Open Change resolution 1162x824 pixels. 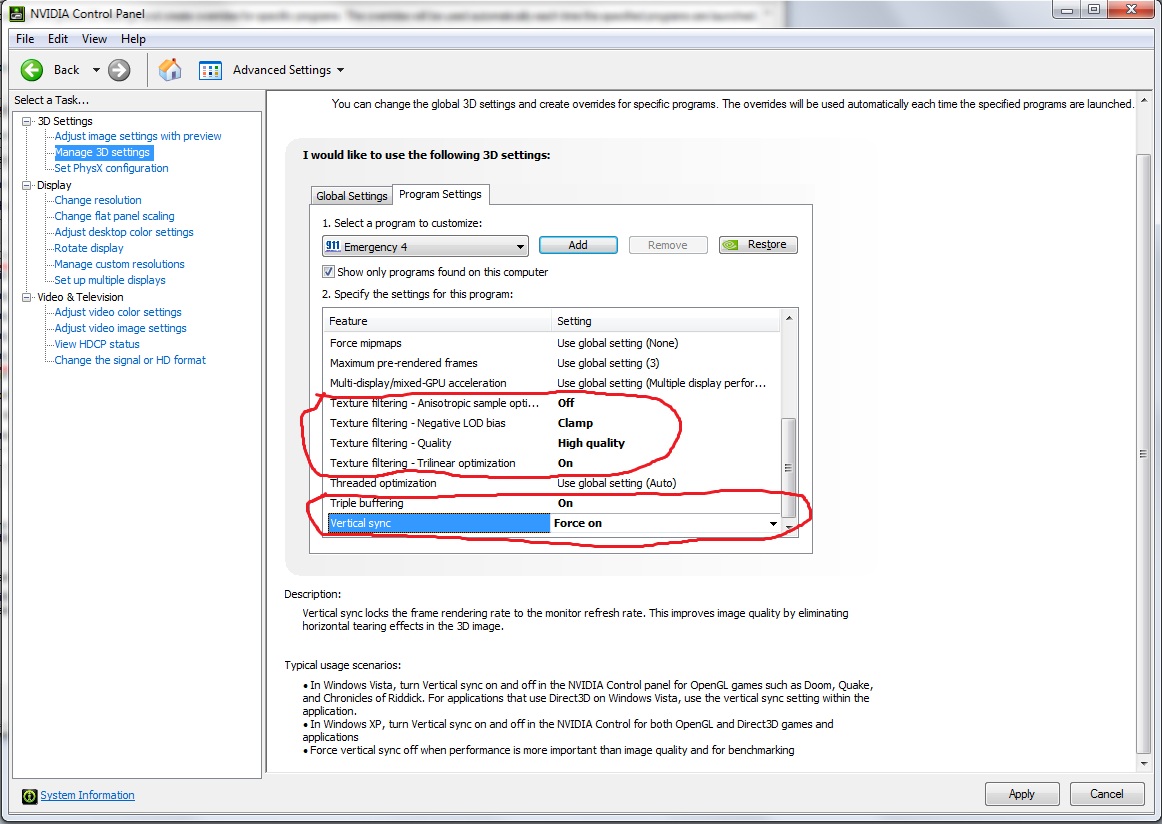(98, 200)
